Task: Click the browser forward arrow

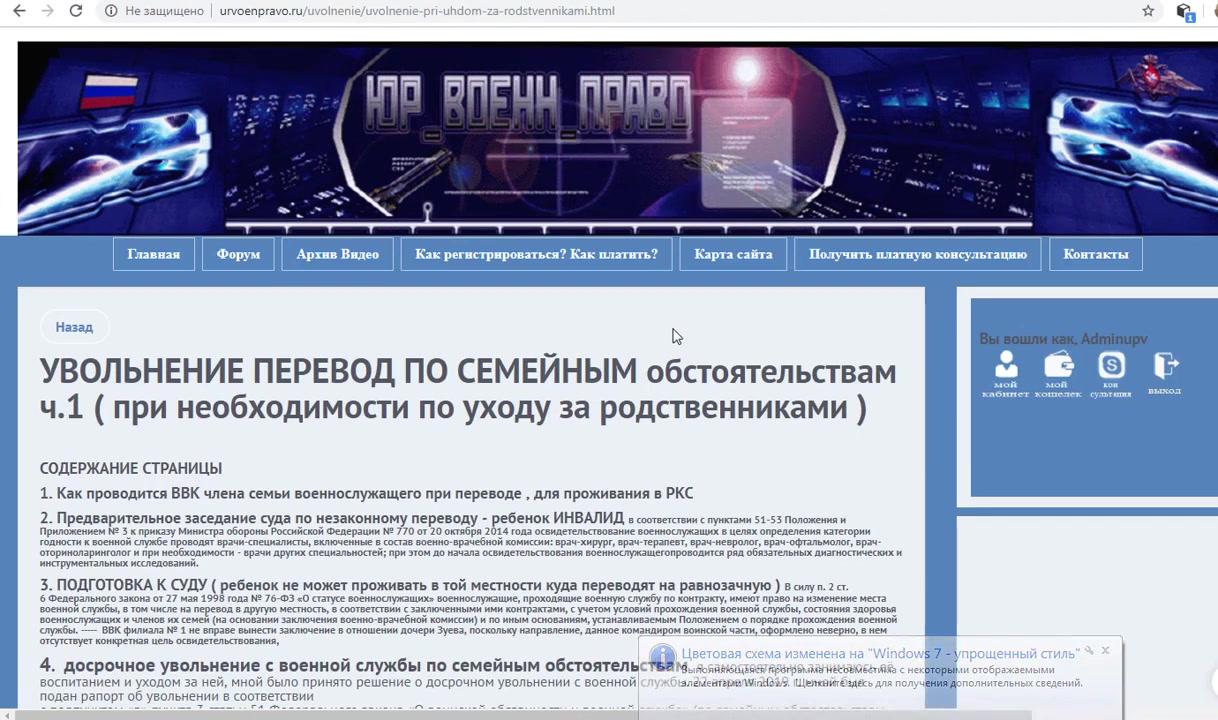Action: [x=47, y=11]
